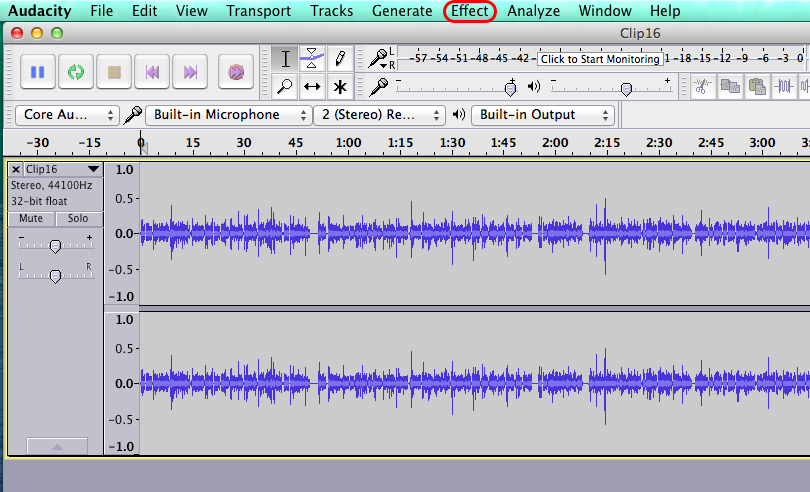Solo the Clip16 track
810x492 pixels.
(x=78, y=218)
